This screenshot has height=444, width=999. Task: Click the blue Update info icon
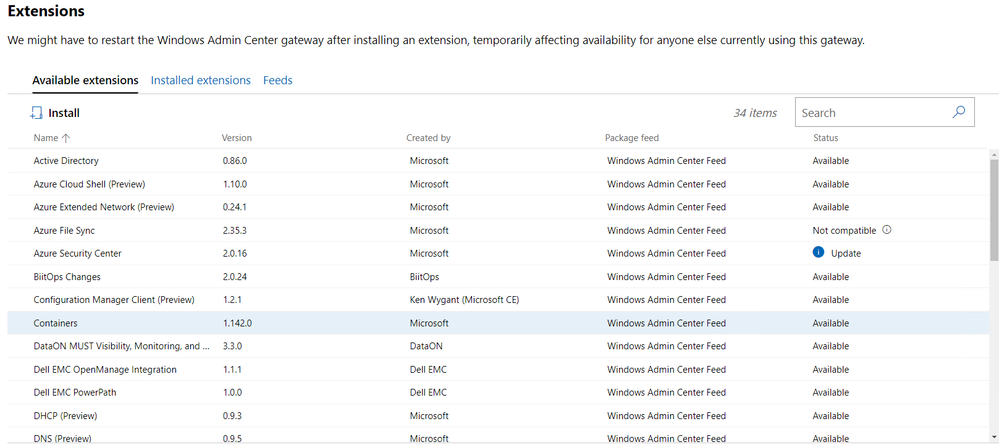[819, 253]
